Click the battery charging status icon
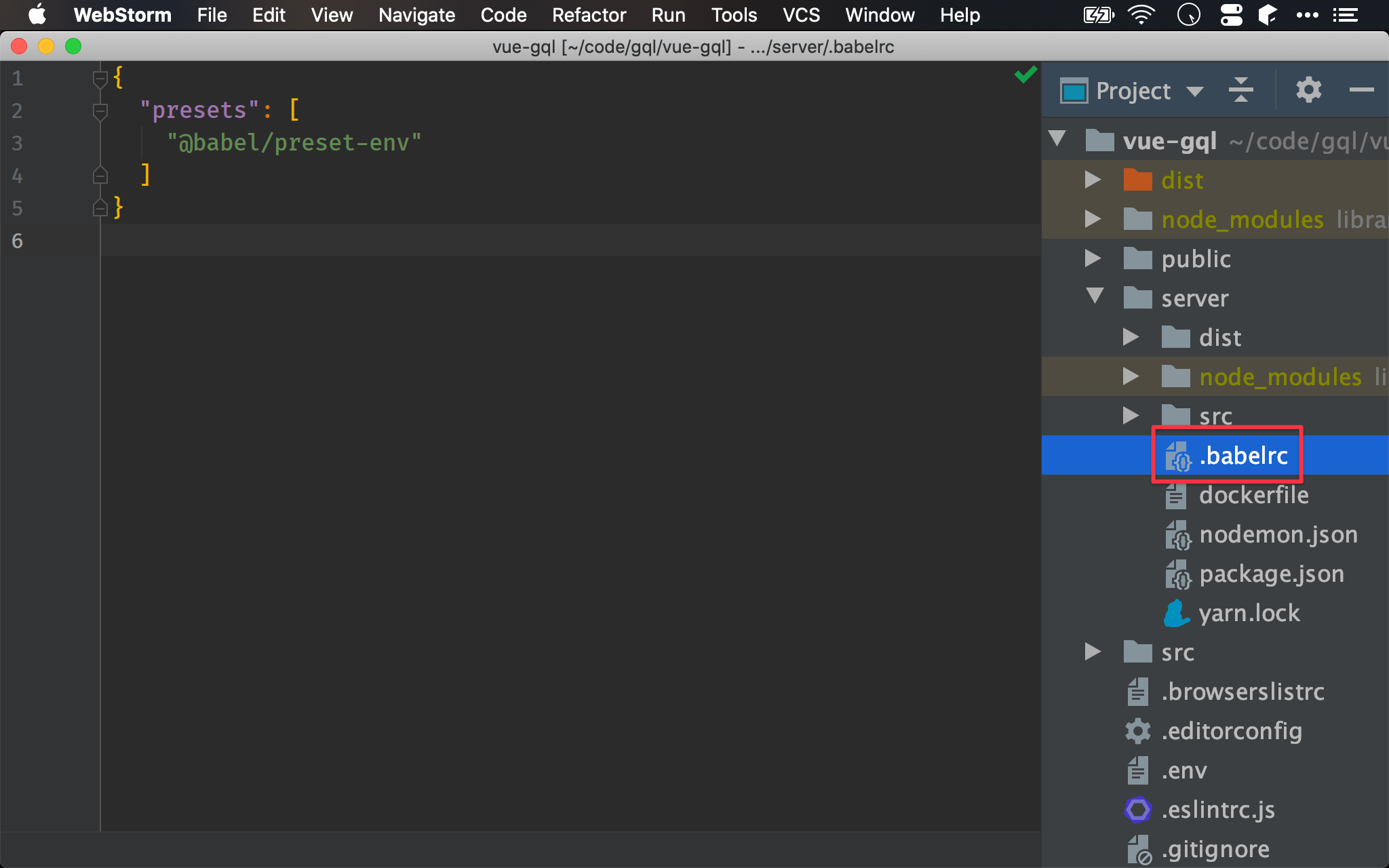The width and height of the screenshot is (1389, 868). click(1099, 15)
